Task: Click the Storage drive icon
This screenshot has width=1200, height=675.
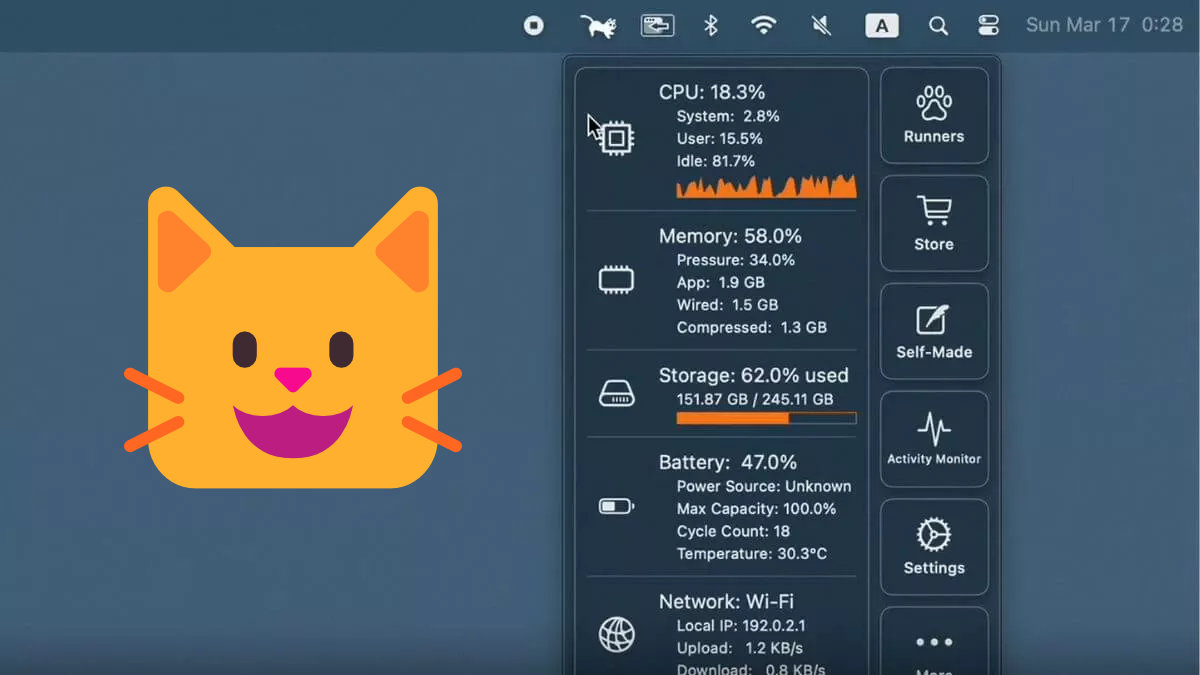Action: (616, 393)
